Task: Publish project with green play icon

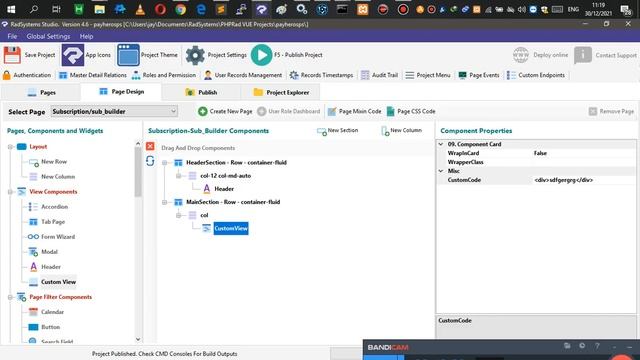Action: (x=287, y=55)
